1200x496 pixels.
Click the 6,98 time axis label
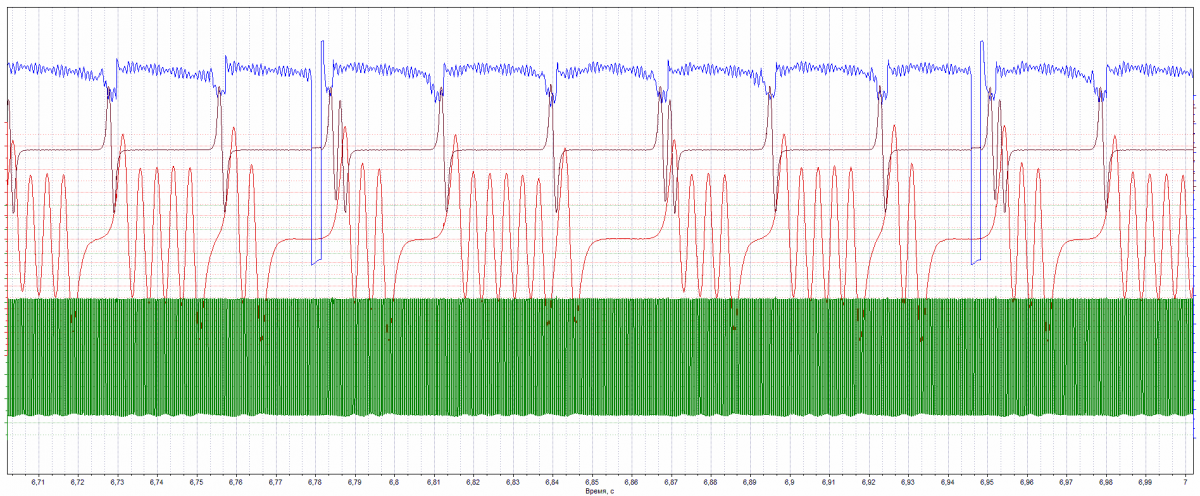(1106, 482)
